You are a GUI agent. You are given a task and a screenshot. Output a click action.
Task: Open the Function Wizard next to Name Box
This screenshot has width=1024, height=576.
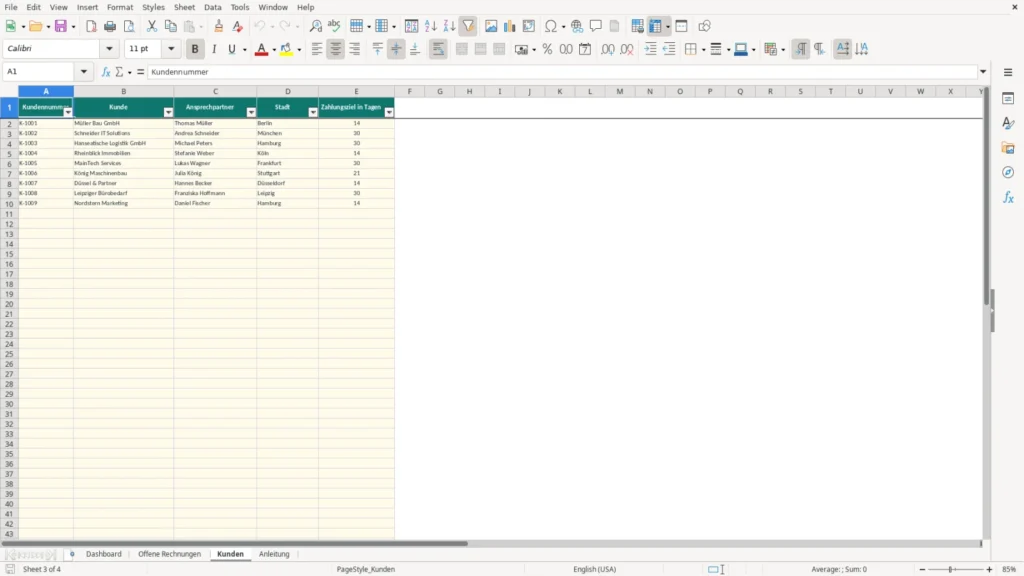click(x=106, y=72)
